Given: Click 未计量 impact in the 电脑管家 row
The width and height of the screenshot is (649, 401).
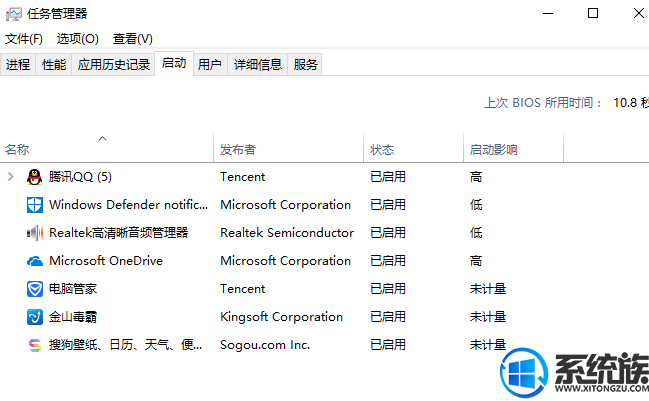Looking at the screenshot, I should 488,289.
